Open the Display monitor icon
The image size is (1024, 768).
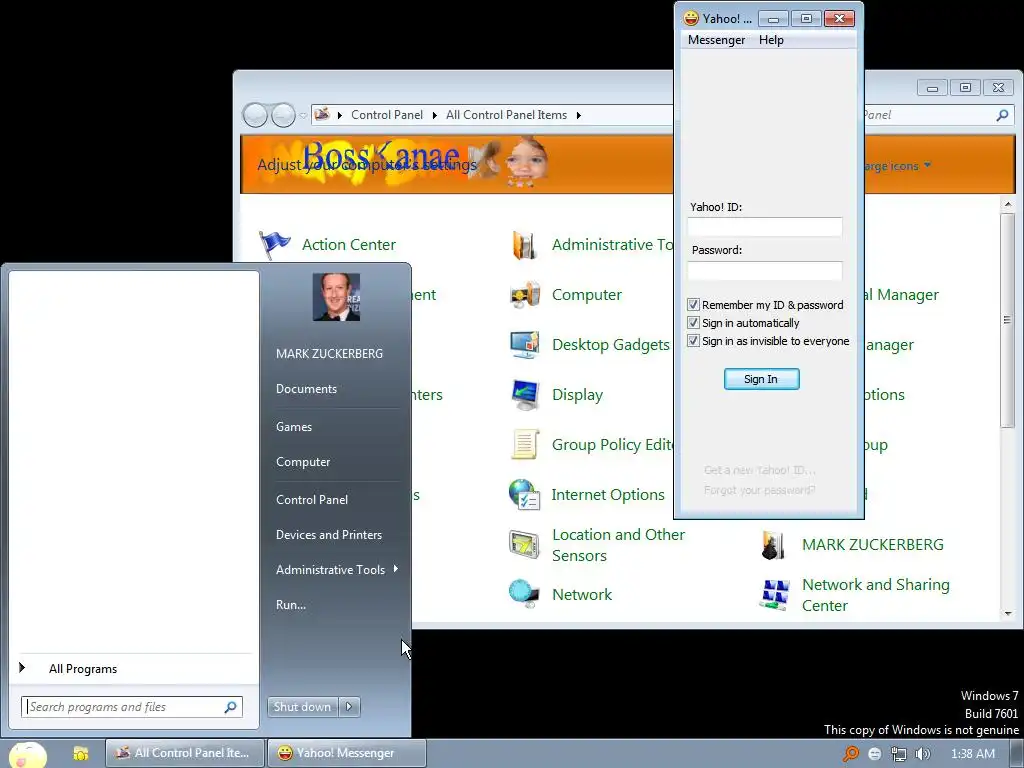click(524, 394)
